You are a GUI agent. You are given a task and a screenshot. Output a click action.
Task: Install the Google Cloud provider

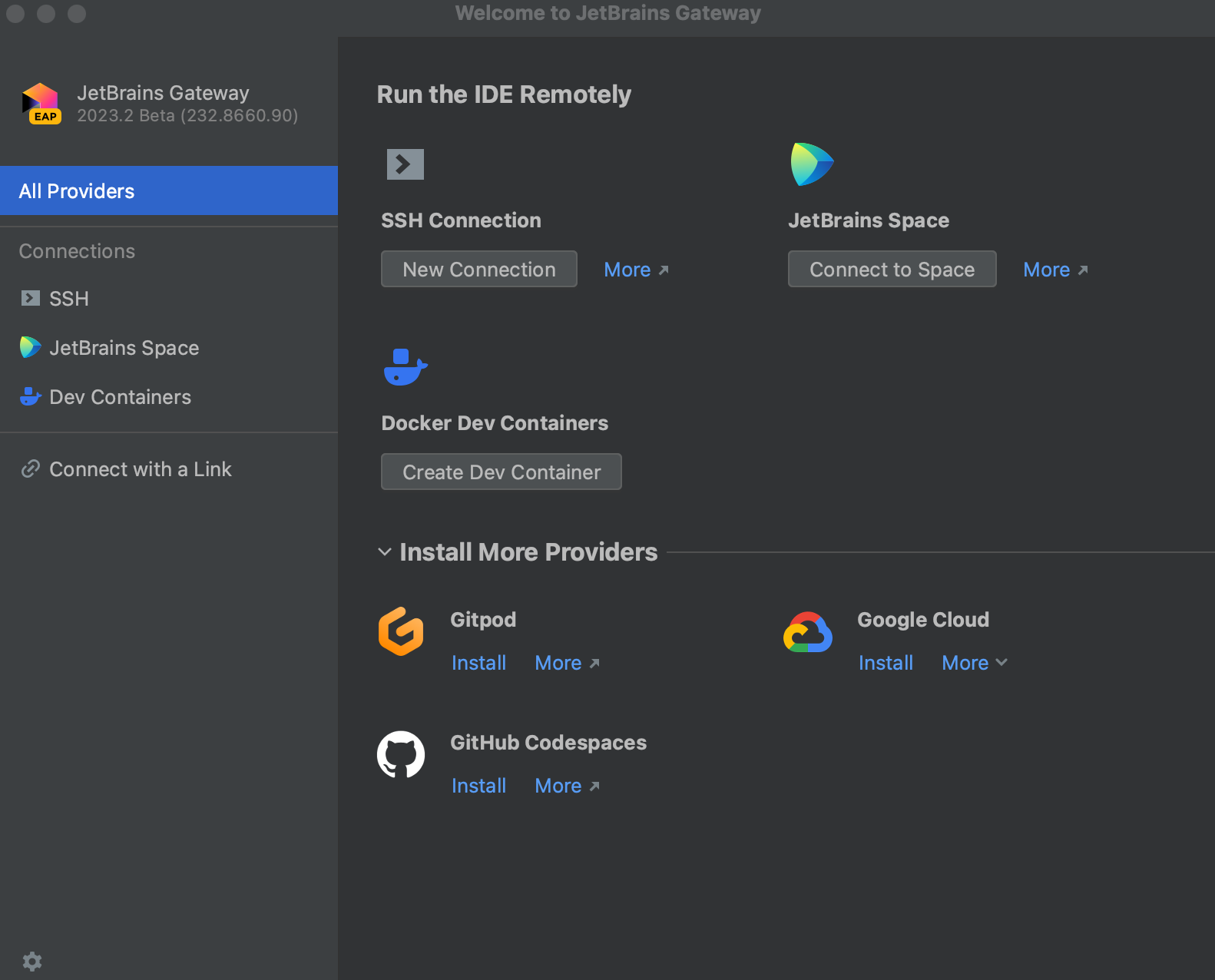click(886, 663)
